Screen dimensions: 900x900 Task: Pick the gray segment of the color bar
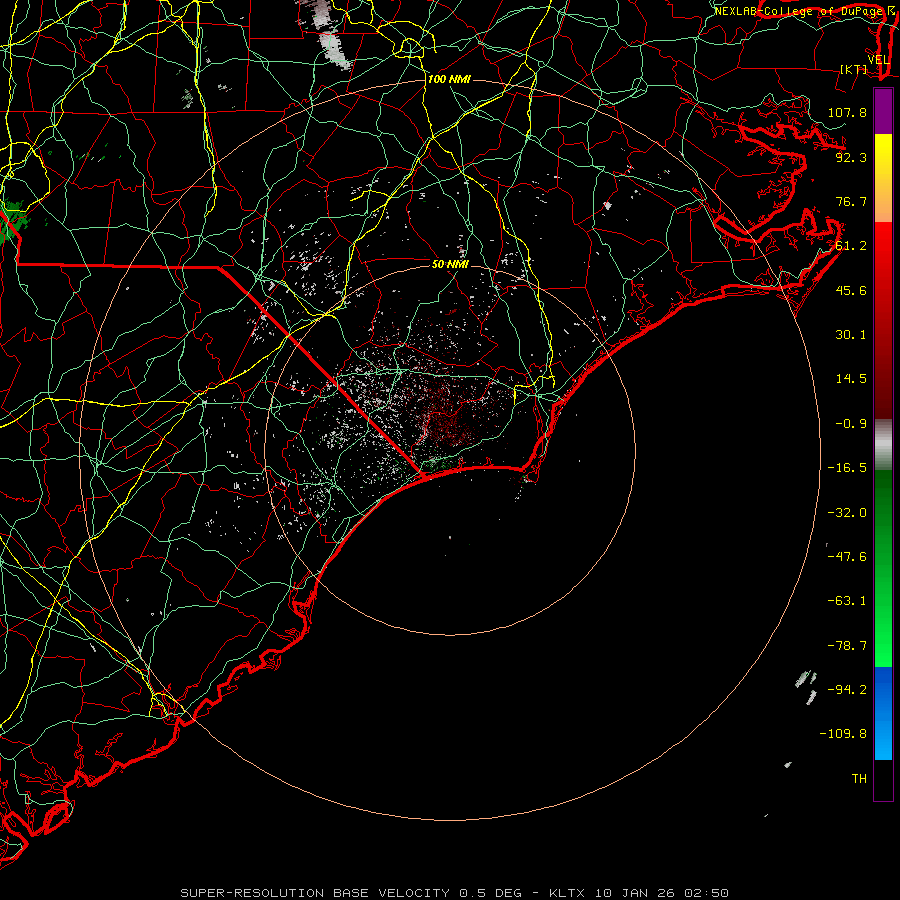(883, 445)
